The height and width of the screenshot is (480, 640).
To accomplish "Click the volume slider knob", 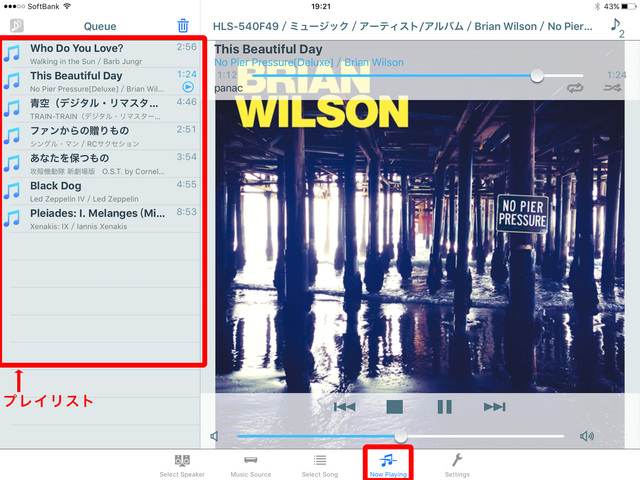I will [401, 436].
